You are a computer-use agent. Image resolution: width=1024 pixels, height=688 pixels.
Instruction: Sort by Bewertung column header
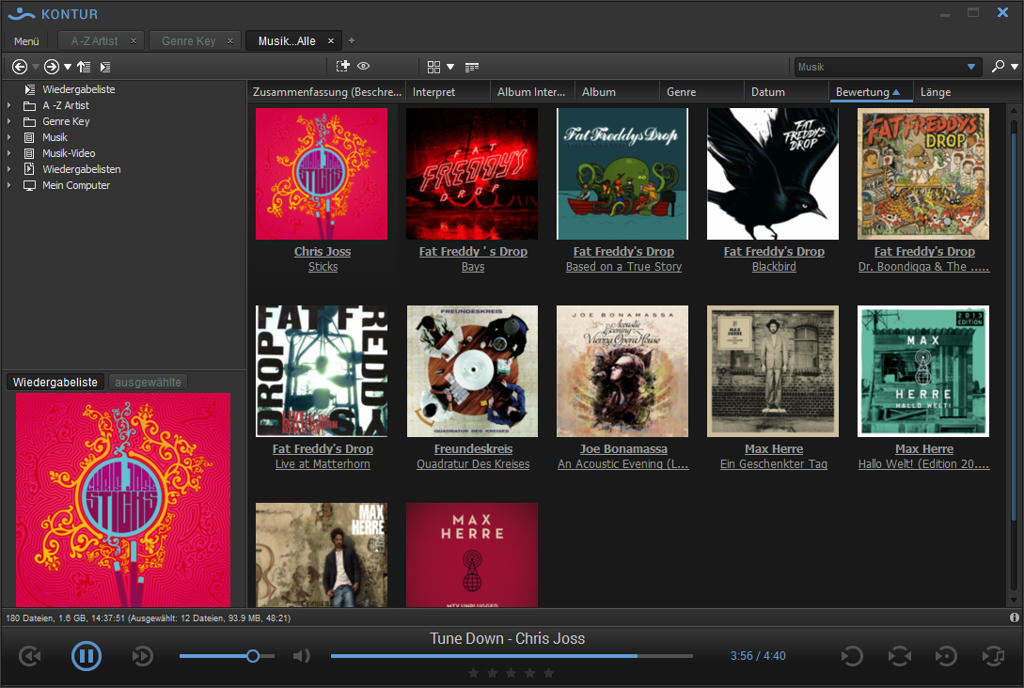pyautogui.click(x=870, y=92)
